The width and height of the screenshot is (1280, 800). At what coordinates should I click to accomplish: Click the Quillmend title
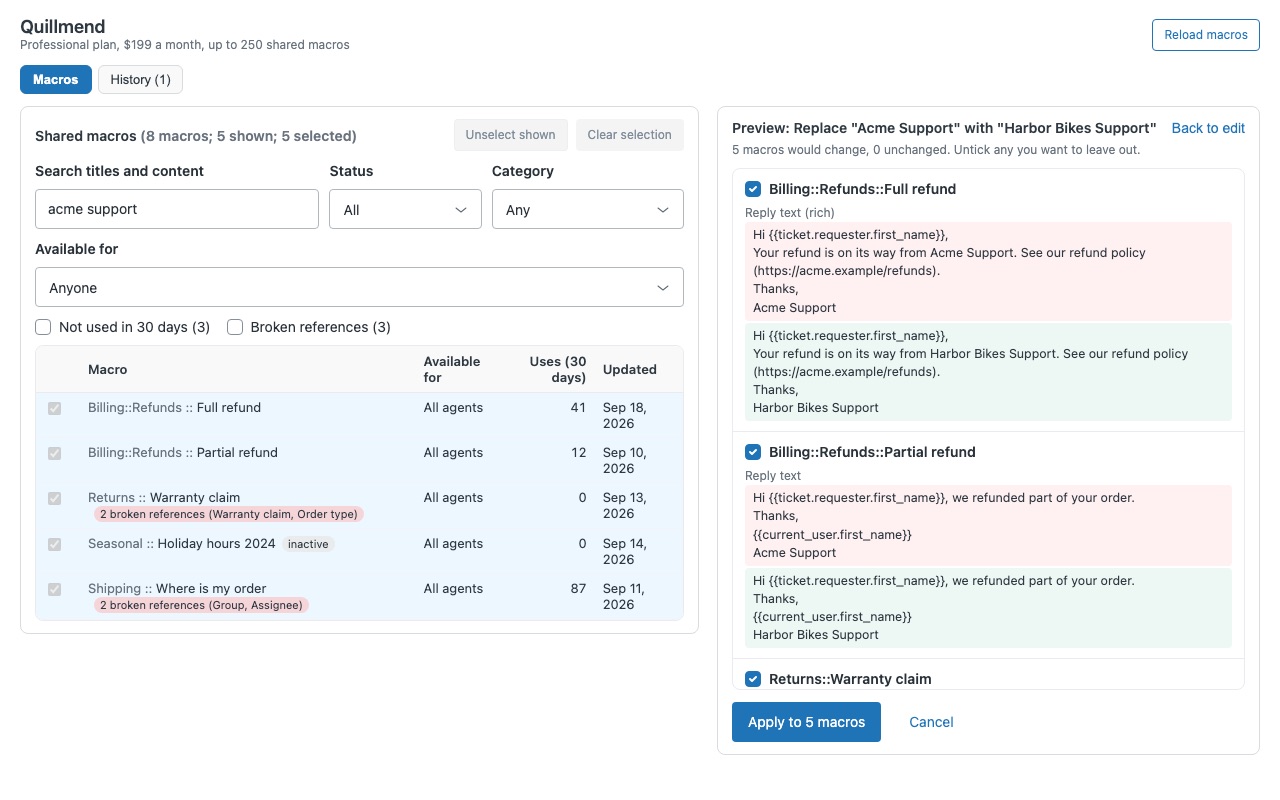[x=63, y=26]
